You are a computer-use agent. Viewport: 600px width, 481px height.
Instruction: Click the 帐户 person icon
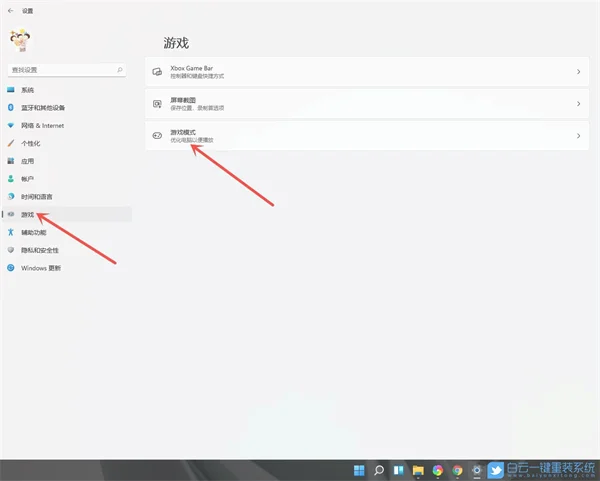point(11,179)
